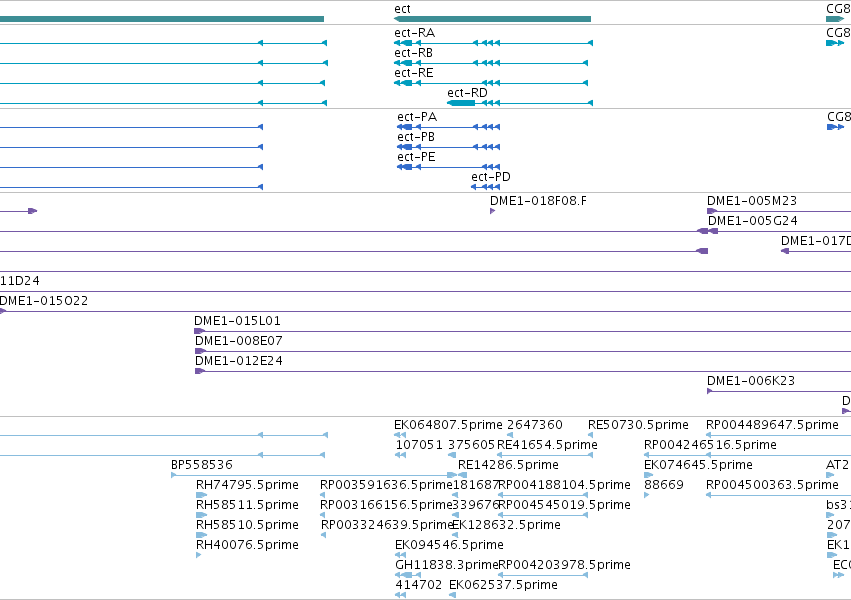The height and width of the screenshot is (600, 851).
Task: Select EST RH74795.5prime
Action: [x=247, y=485]
